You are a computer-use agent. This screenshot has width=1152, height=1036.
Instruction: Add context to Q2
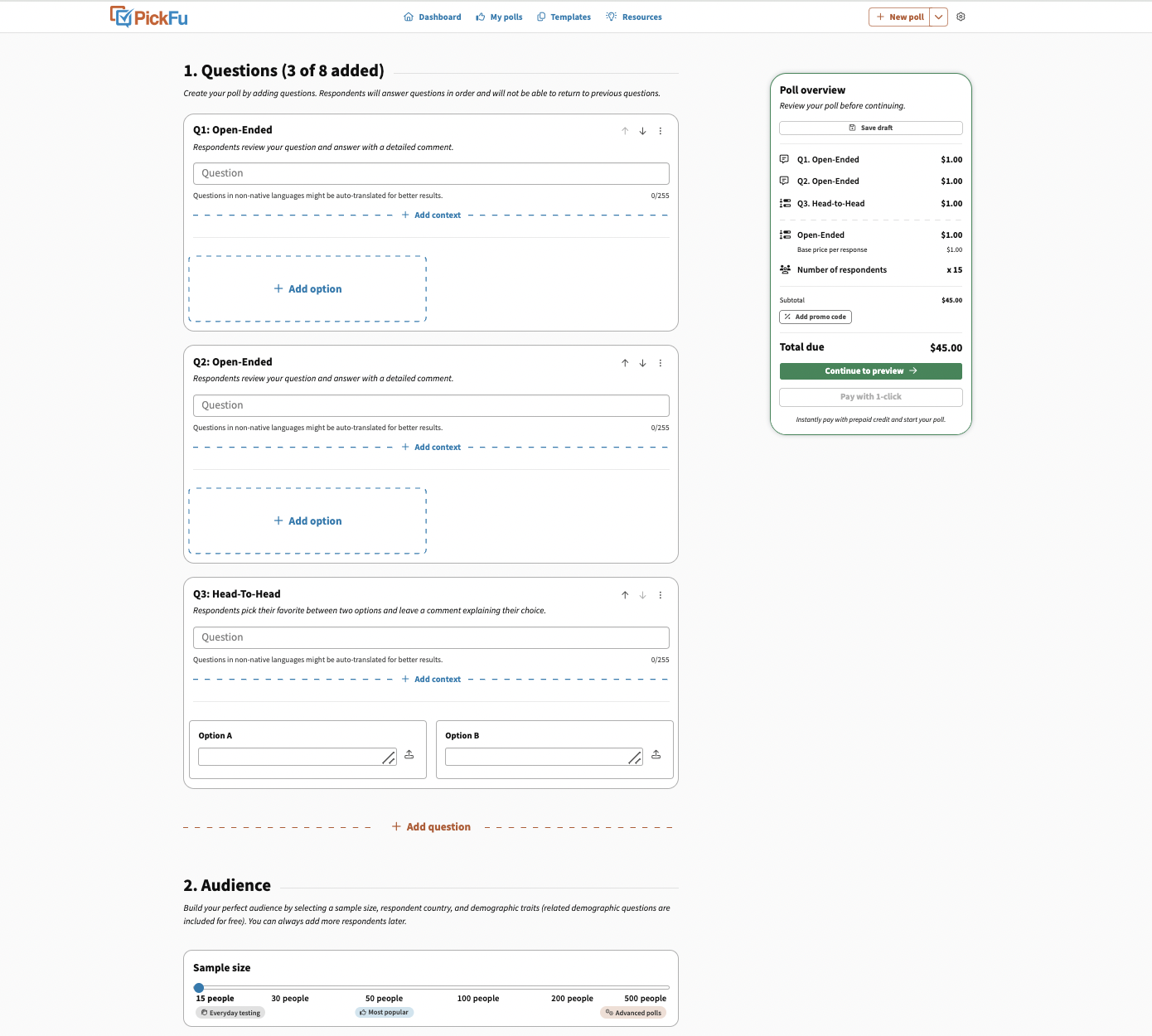tap(431, 447)
